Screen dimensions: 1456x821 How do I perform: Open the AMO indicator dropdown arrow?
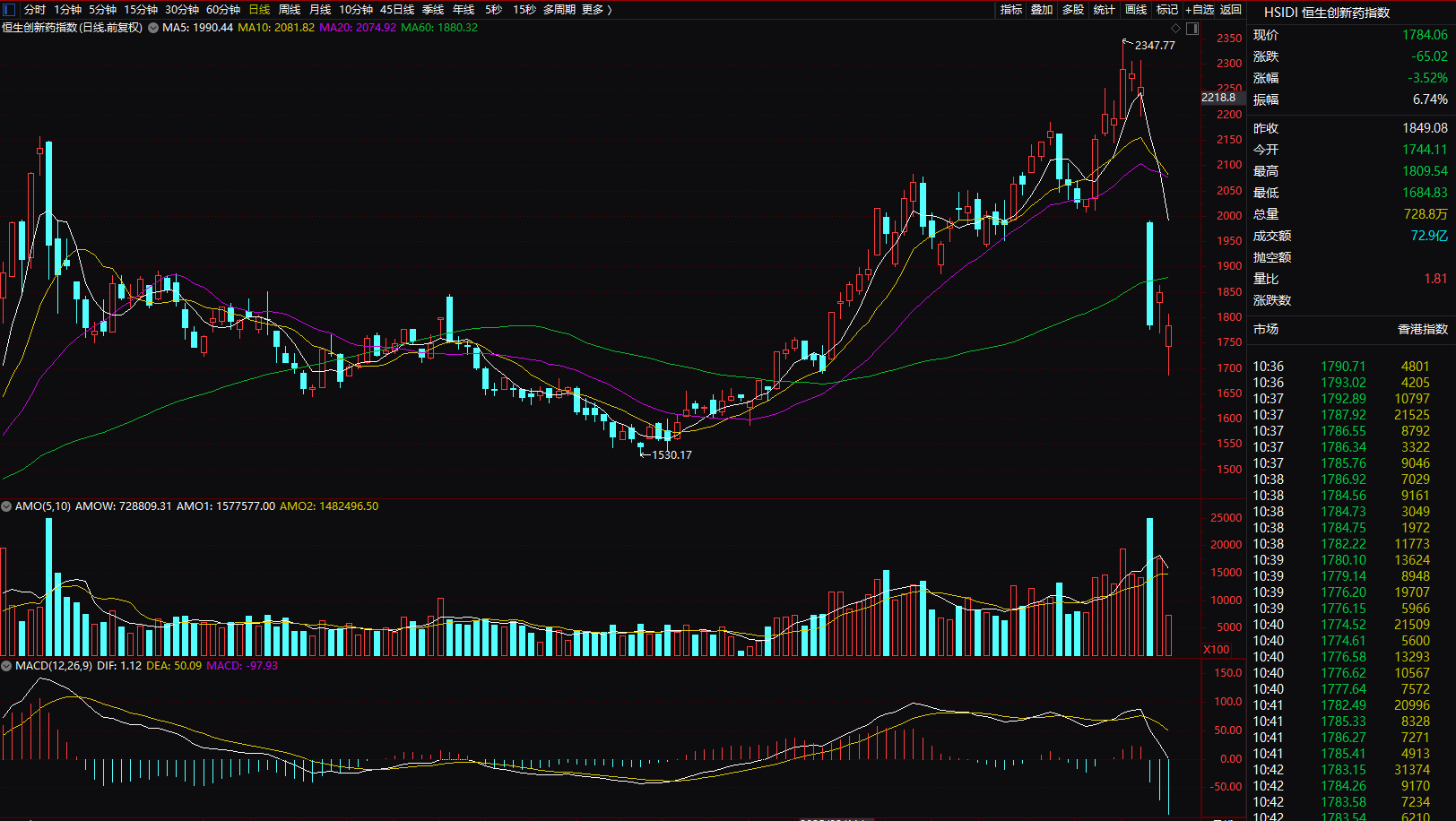6,506
